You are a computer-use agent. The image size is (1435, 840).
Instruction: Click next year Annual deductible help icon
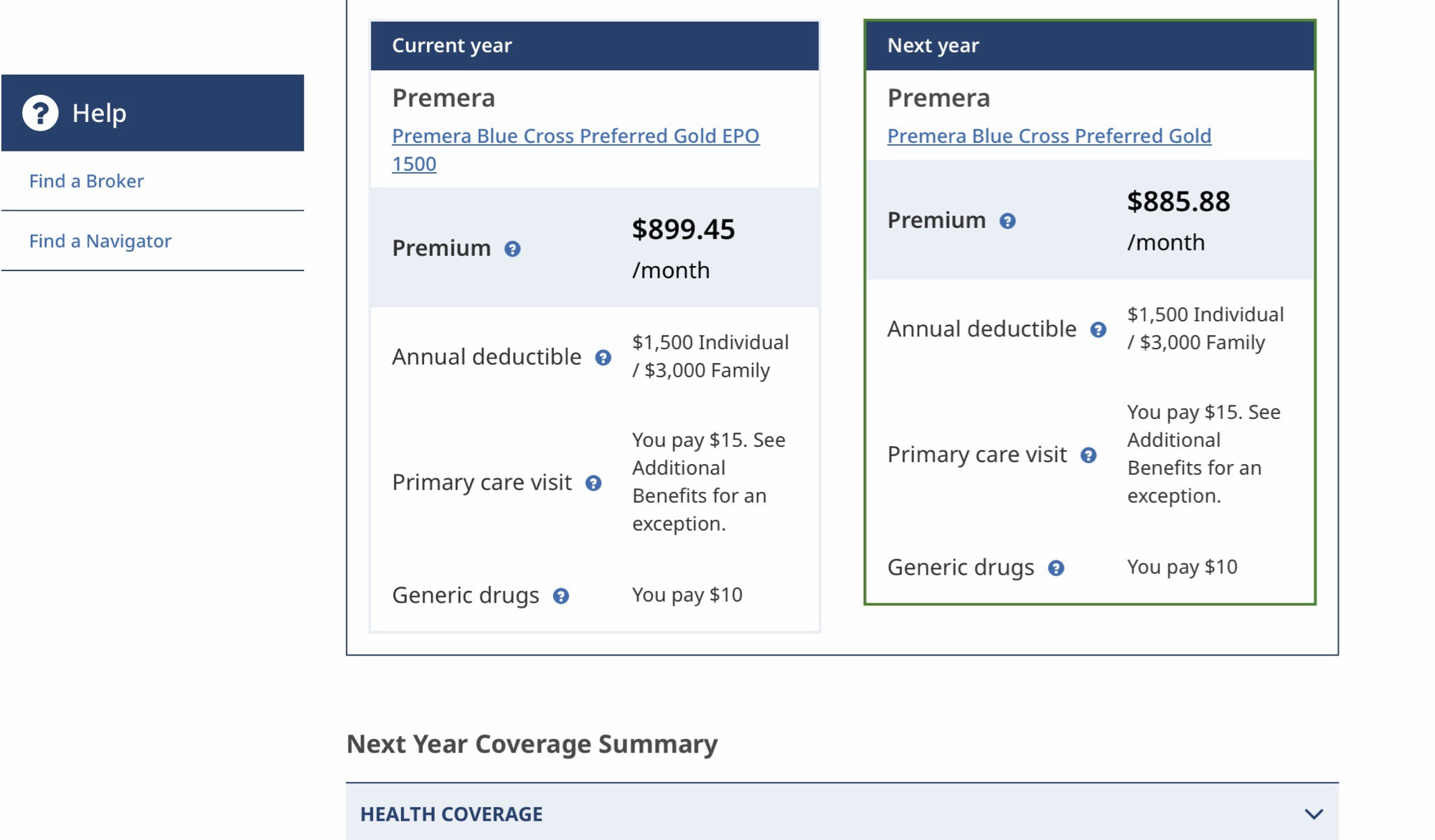click(x=1098, y=330)
